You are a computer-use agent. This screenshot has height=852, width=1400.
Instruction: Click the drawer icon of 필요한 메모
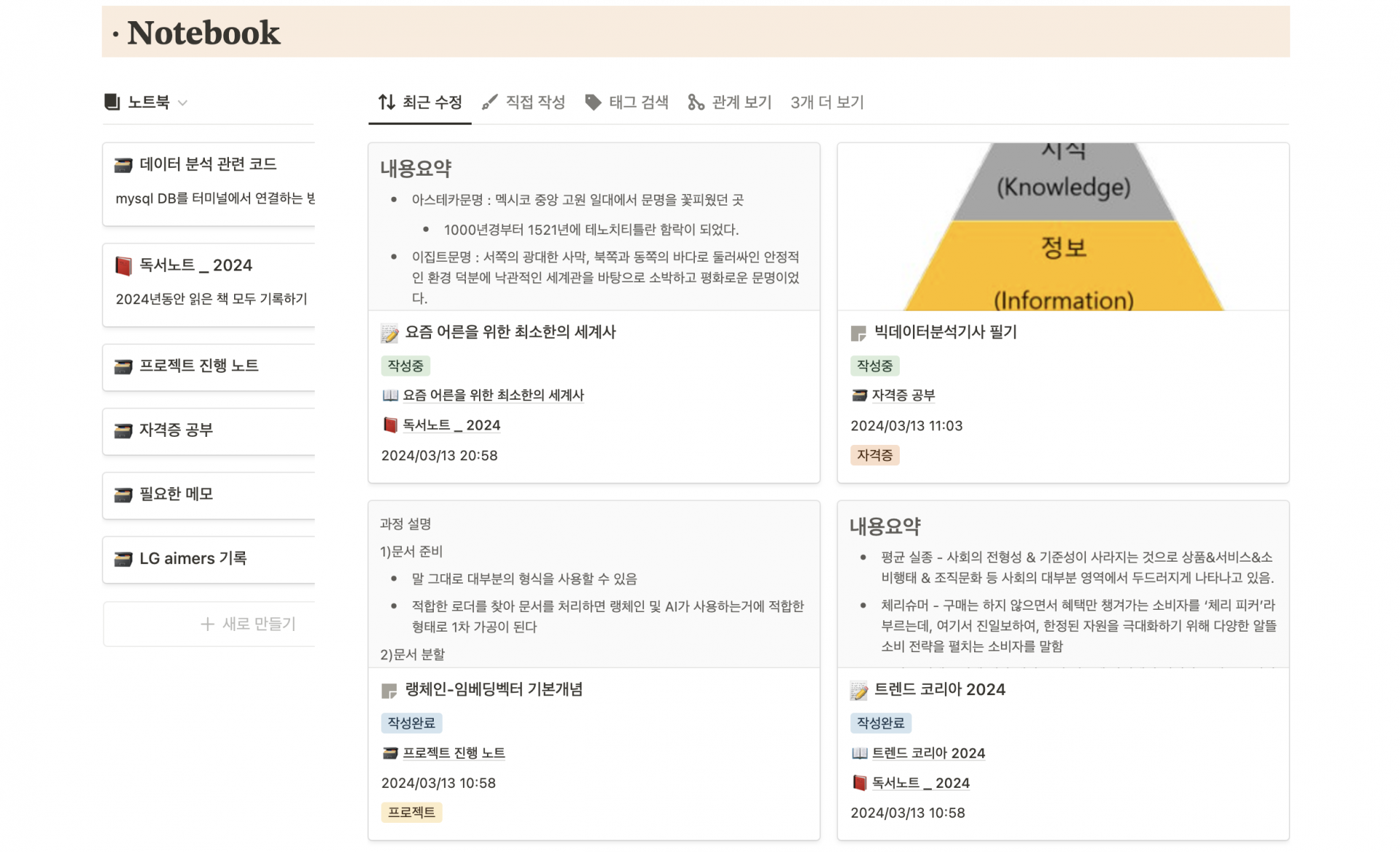(x=123, y=495)
